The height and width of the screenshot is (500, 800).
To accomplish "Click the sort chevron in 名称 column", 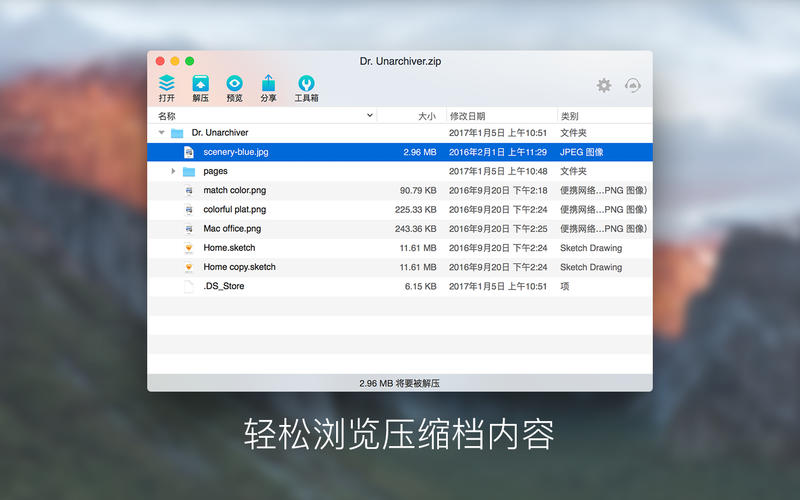I will click(369, 116).
